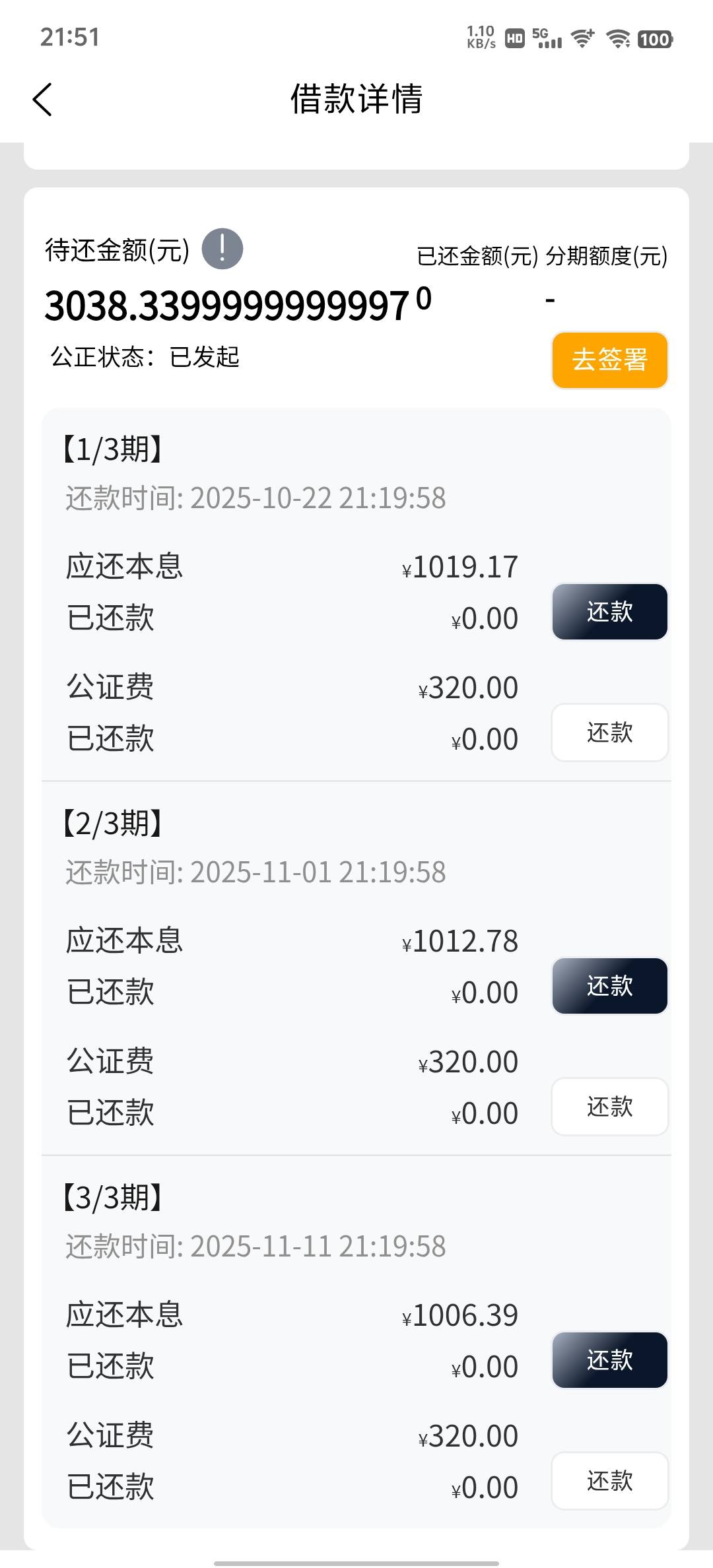Tap the 公正状态: 已发起 status text
713x1568 pixels.
tap(145, 357)
